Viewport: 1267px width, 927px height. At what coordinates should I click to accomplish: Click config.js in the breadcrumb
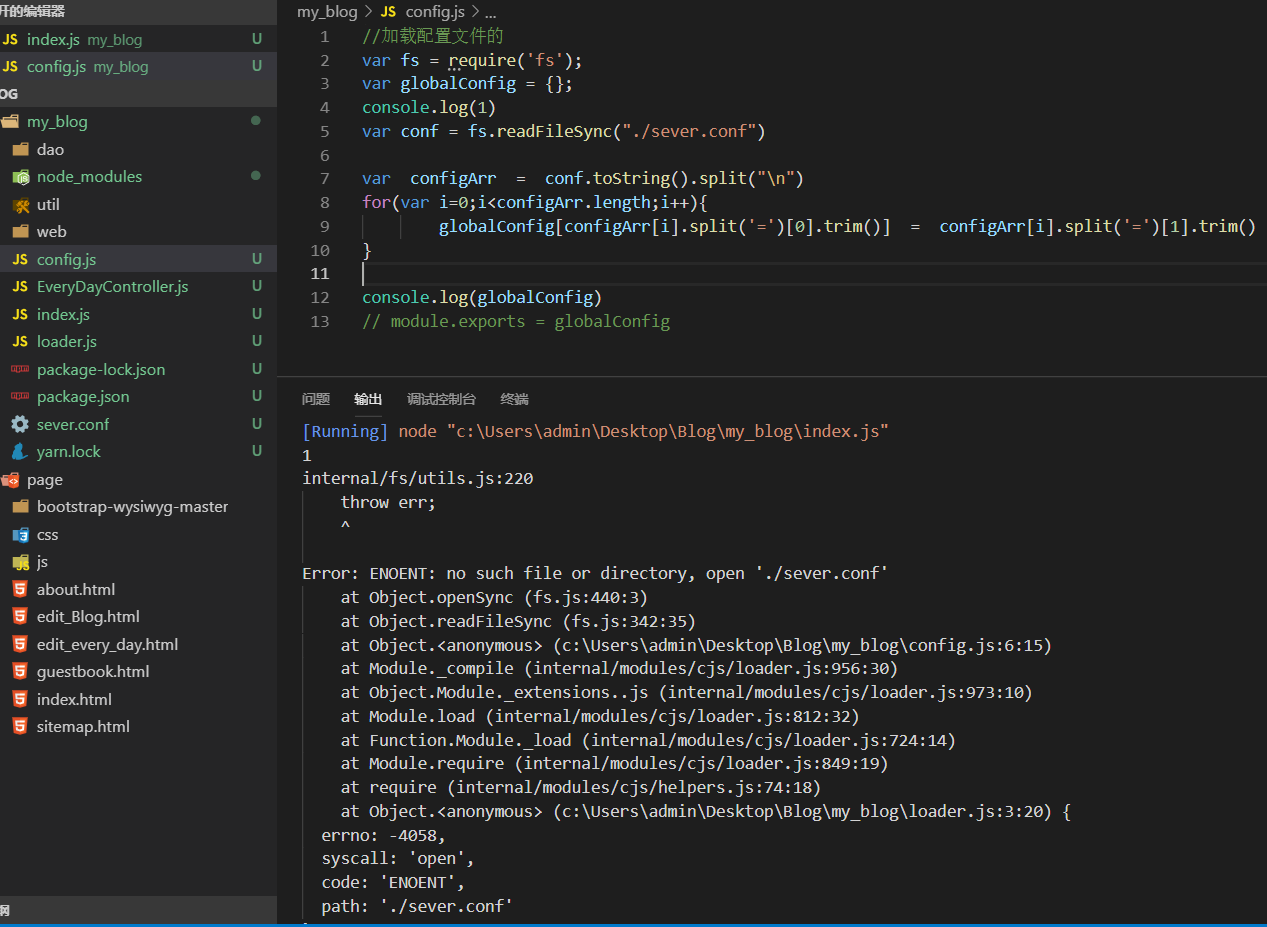tap(433, 12)
